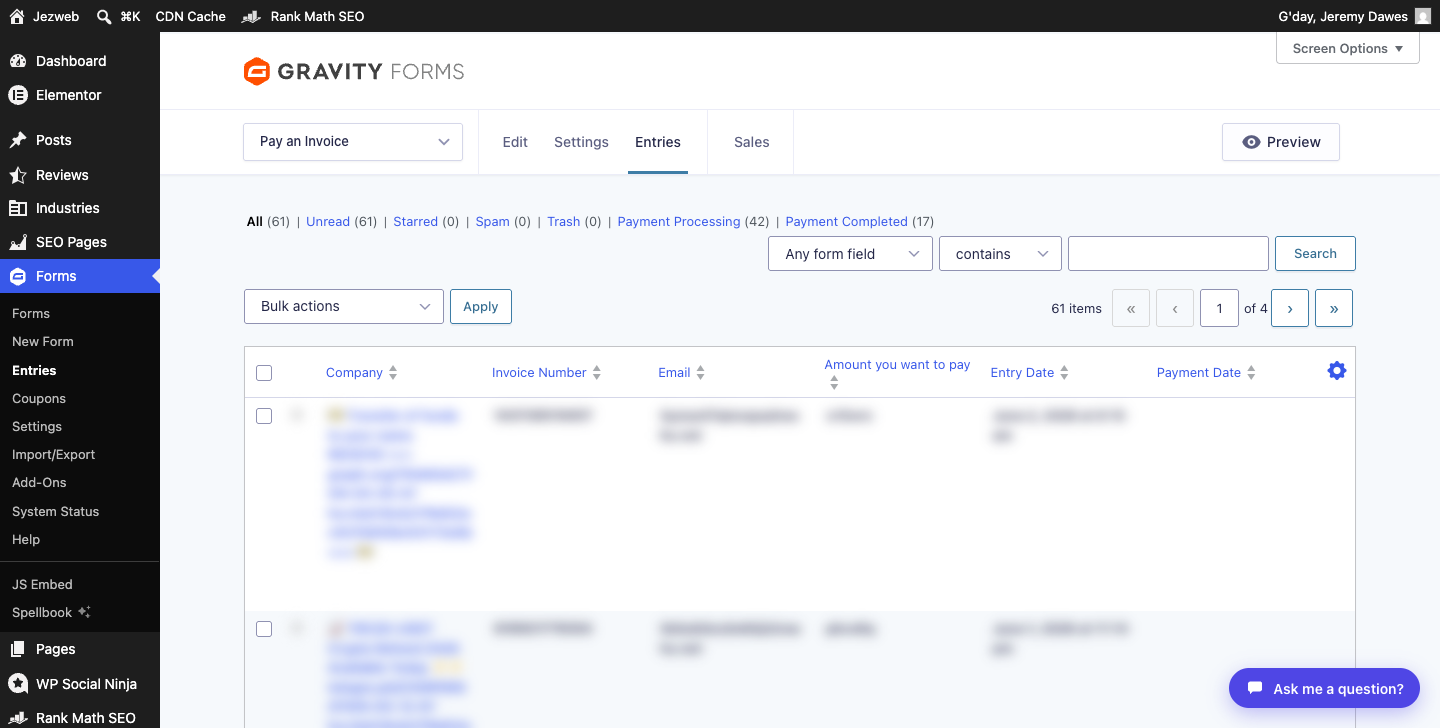This screenshot has width=1440, height=728.
Task: Open System Status submenu item
Action: pyautogui.click(x=56, y=511)
